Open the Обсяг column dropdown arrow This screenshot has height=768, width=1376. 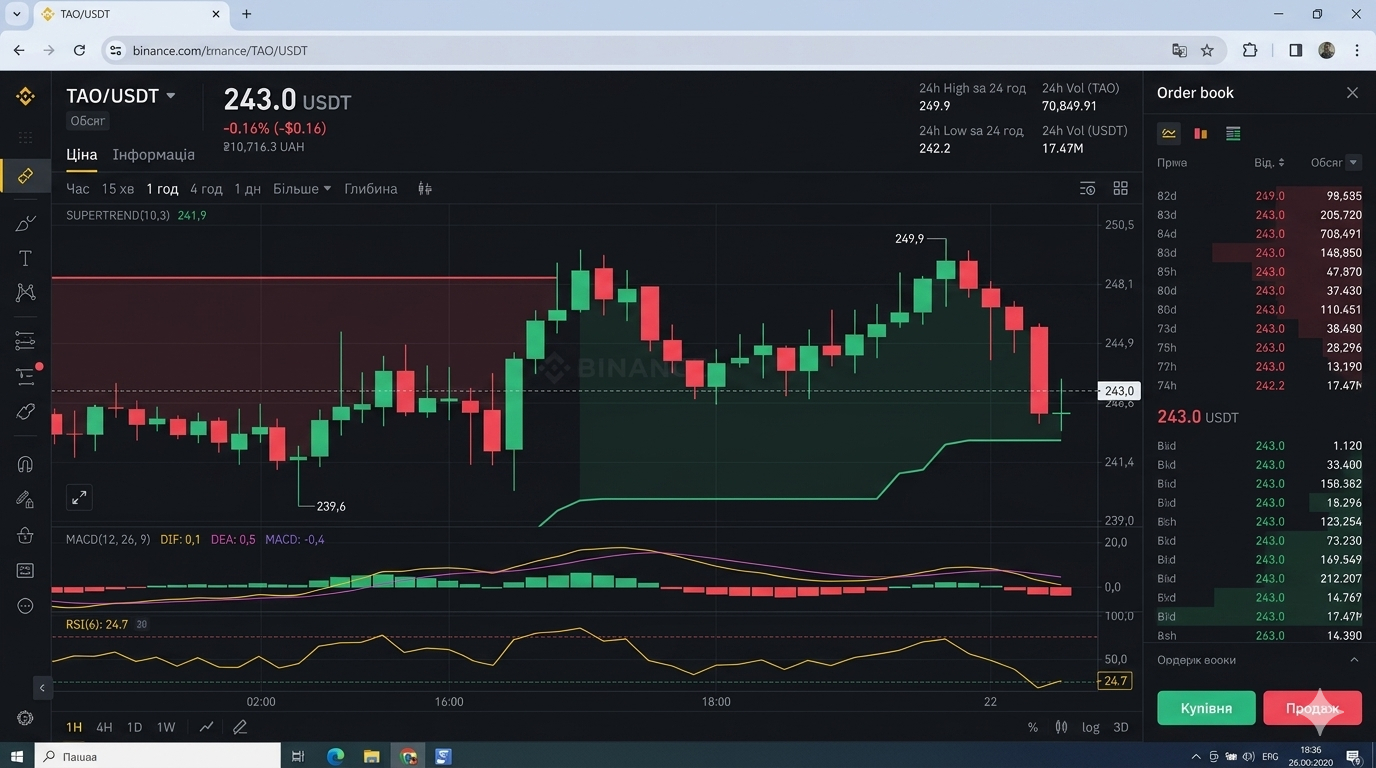(x=1353, y=162)
